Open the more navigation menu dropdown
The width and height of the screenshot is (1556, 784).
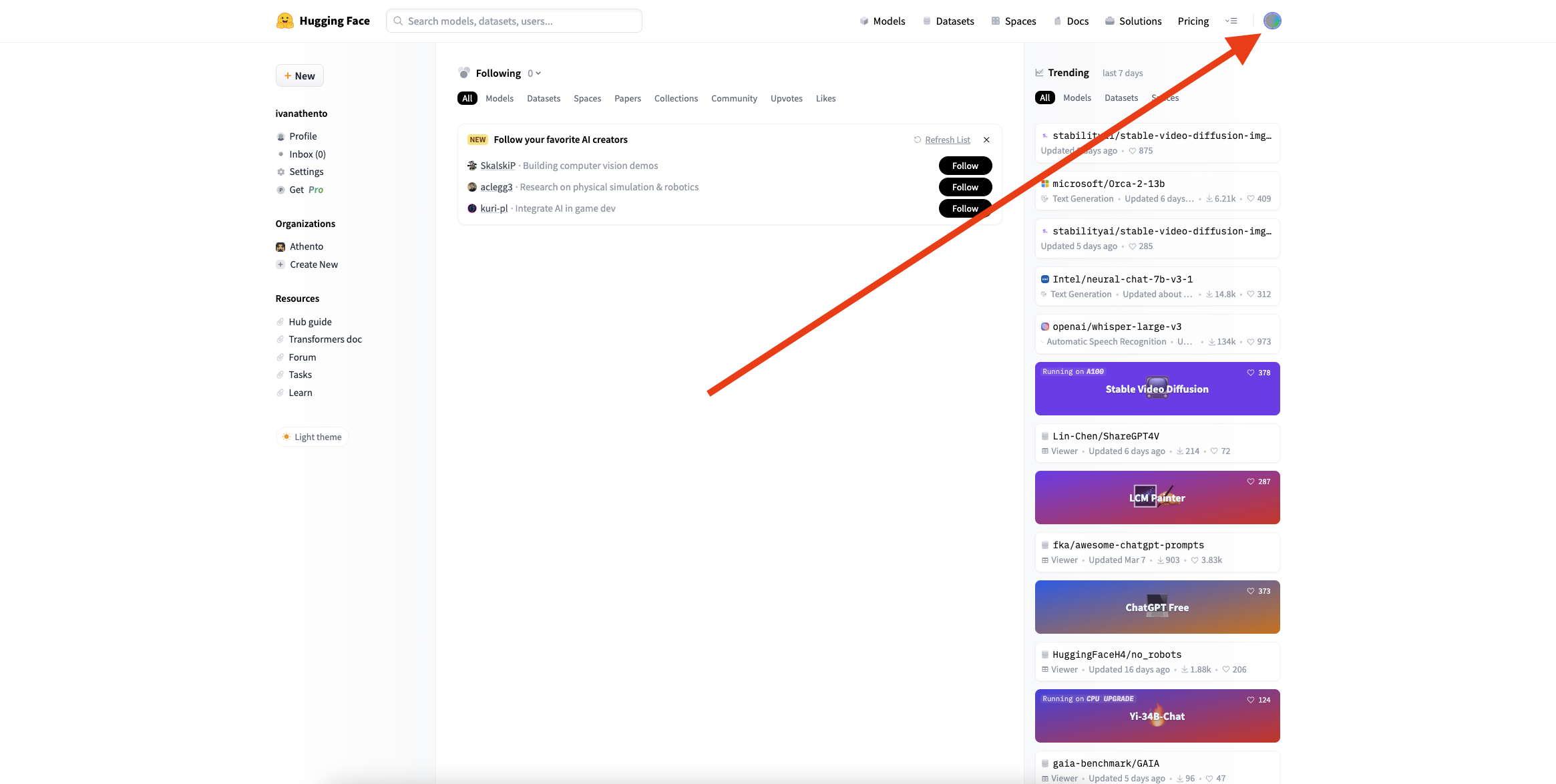pos(1231,21)
